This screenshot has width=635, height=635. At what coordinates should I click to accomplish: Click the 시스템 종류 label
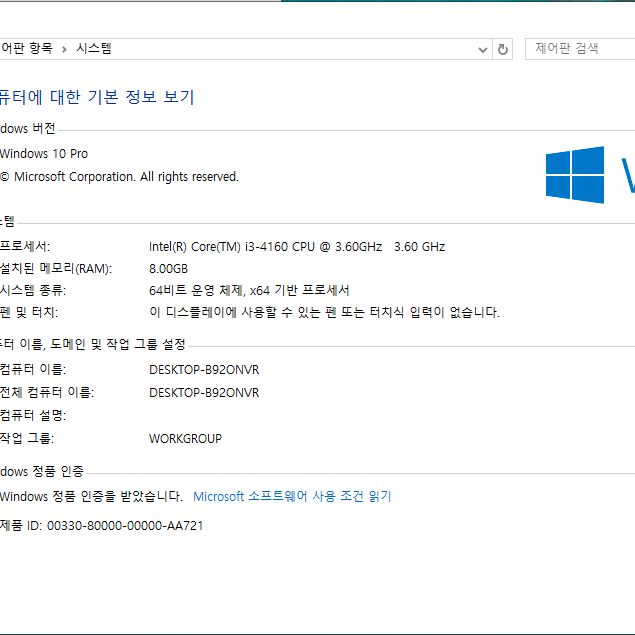click(x=33, y=290)
